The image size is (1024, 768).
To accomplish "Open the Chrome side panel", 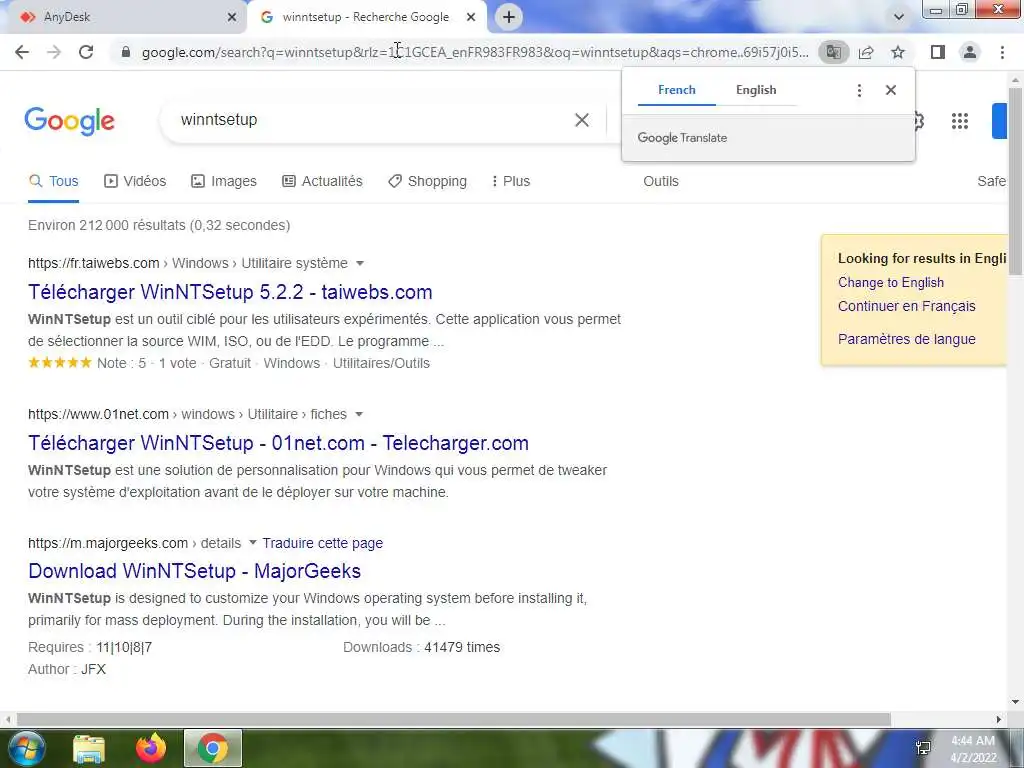I will (x=938, y=52).
